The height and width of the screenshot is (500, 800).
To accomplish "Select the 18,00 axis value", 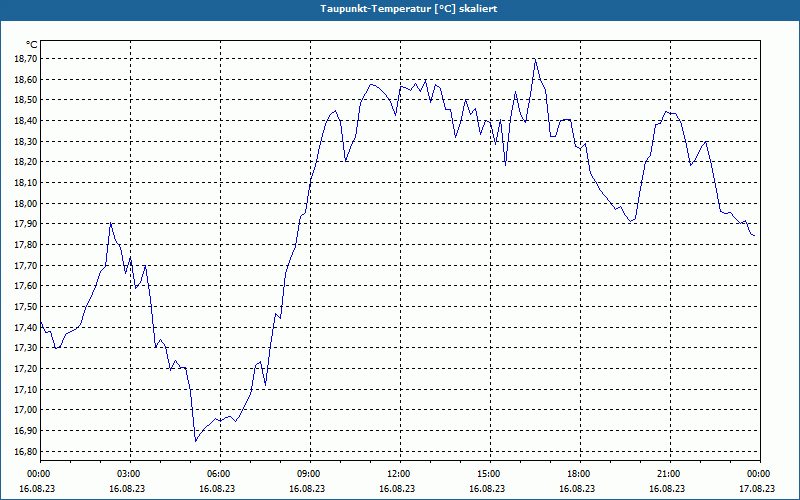I will [26, 204].
